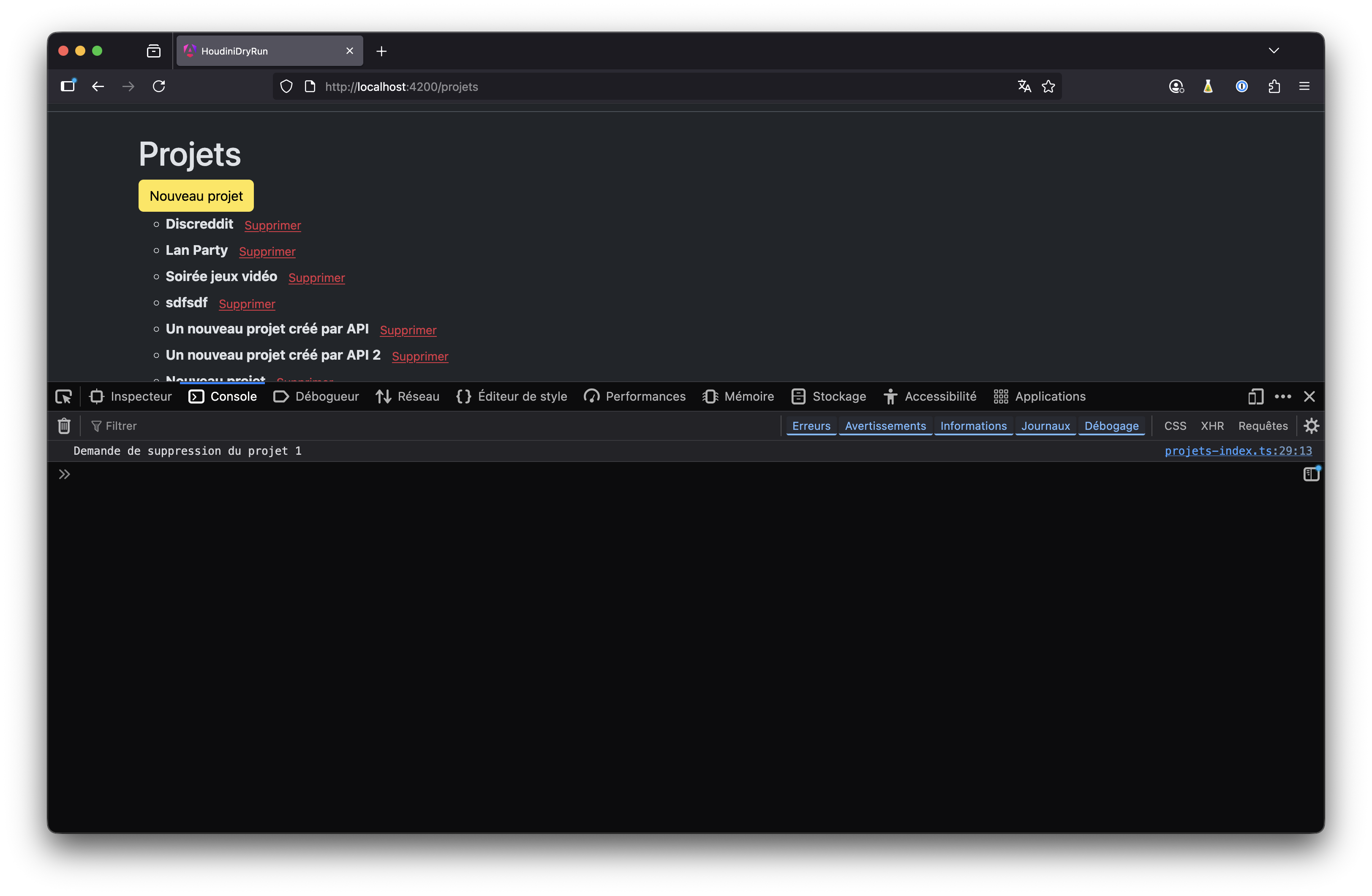The image size is (1372, 896).
Task: Enable the XHR filter
Action: point(1212,426)
